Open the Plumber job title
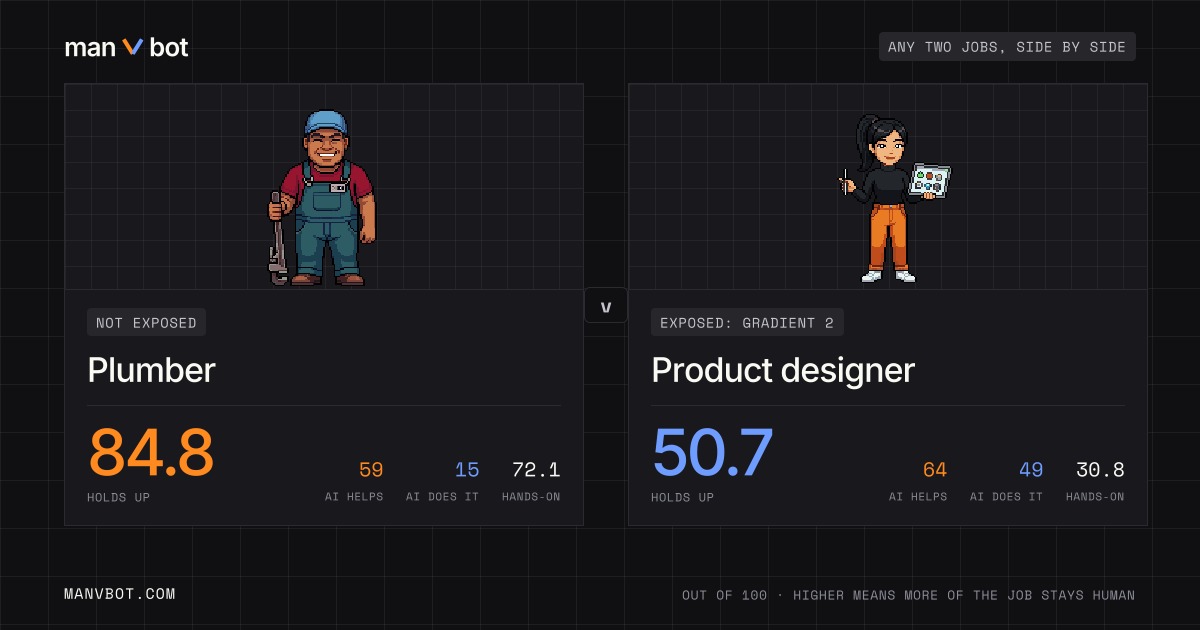The width and height of the screenshot is (1200, 630). click(x=151, y=371)
